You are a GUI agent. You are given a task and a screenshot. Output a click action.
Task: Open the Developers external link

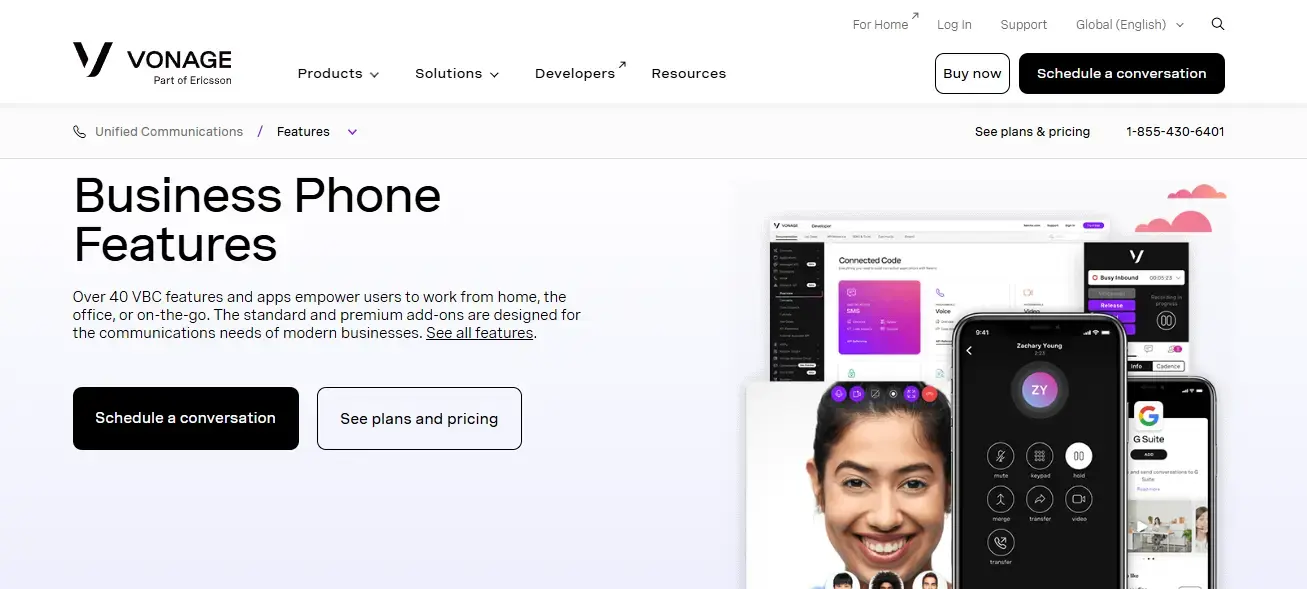click(580, 72)
